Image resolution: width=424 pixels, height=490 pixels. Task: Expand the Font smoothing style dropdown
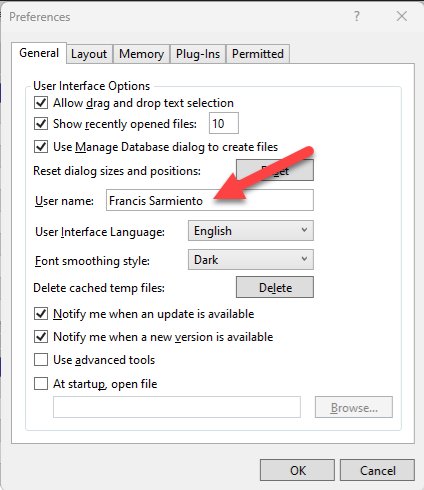[251, 260]
